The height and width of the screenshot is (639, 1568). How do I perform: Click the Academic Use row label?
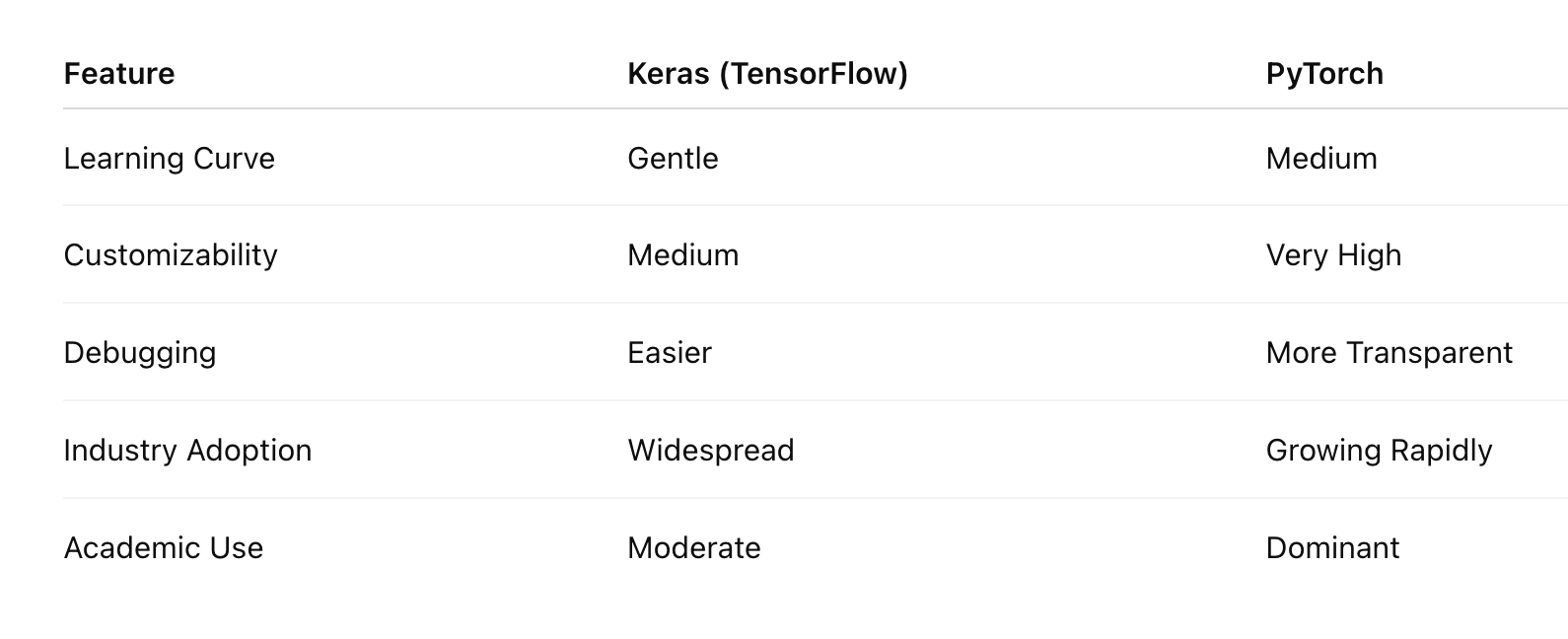coord(164,548)
